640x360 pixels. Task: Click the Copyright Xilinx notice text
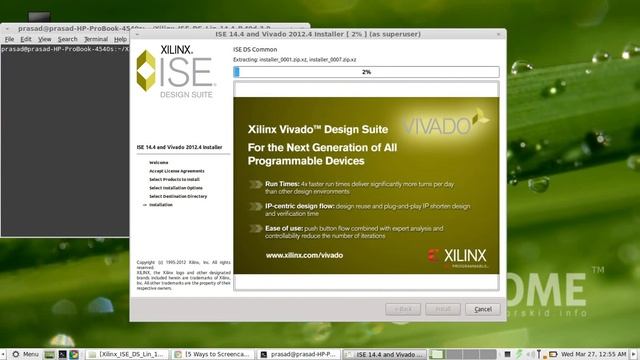point(183,275)
